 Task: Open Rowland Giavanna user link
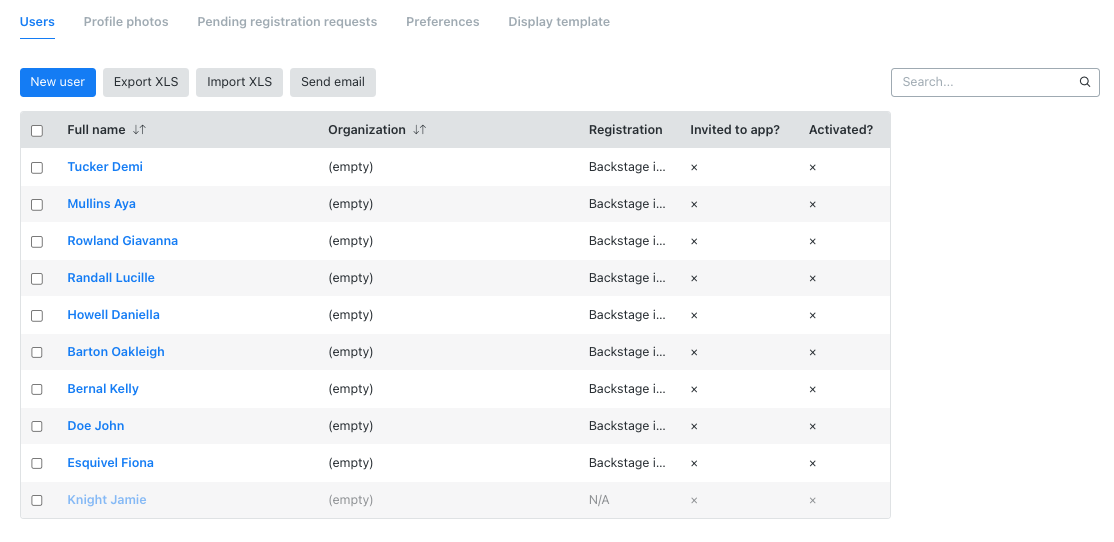point(123,241)
